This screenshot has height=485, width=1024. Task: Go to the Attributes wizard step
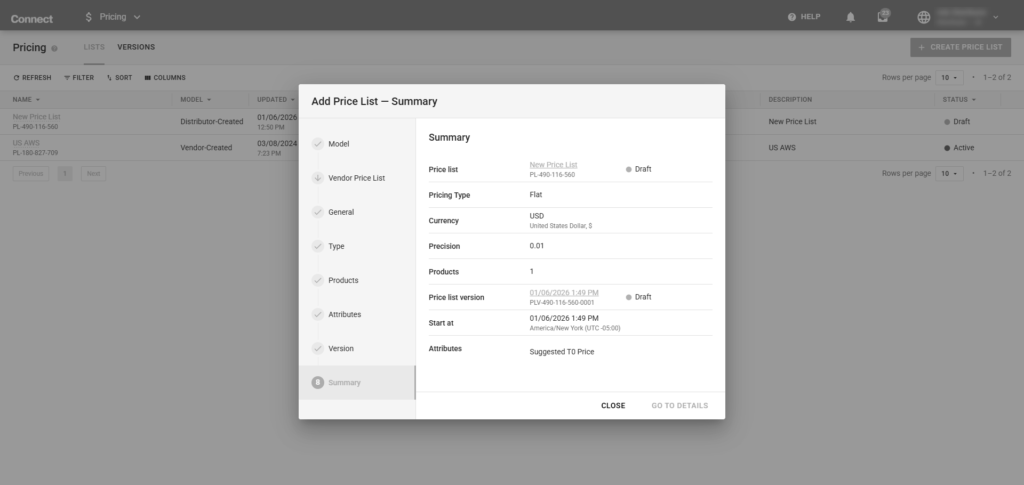[344, 314]
